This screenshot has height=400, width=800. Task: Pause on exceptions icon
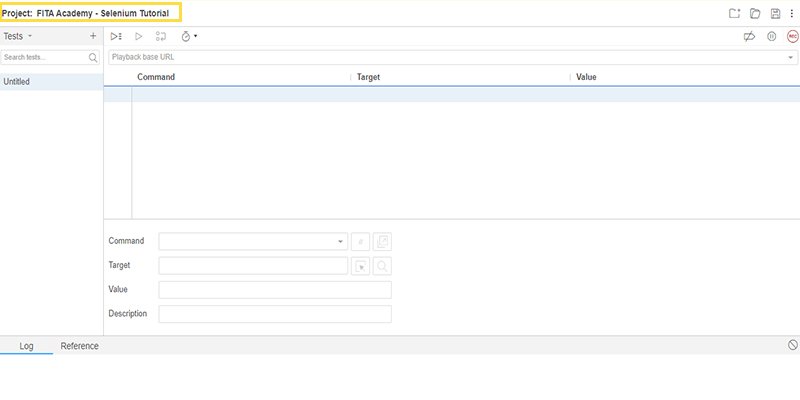click(771, 36)
